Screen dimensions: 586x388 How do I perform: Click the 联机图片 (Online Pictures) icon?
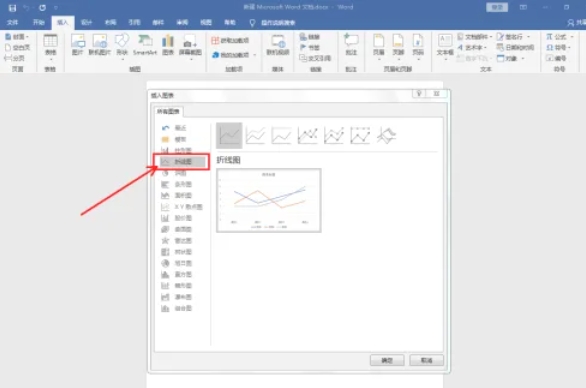tap(99, 45)
